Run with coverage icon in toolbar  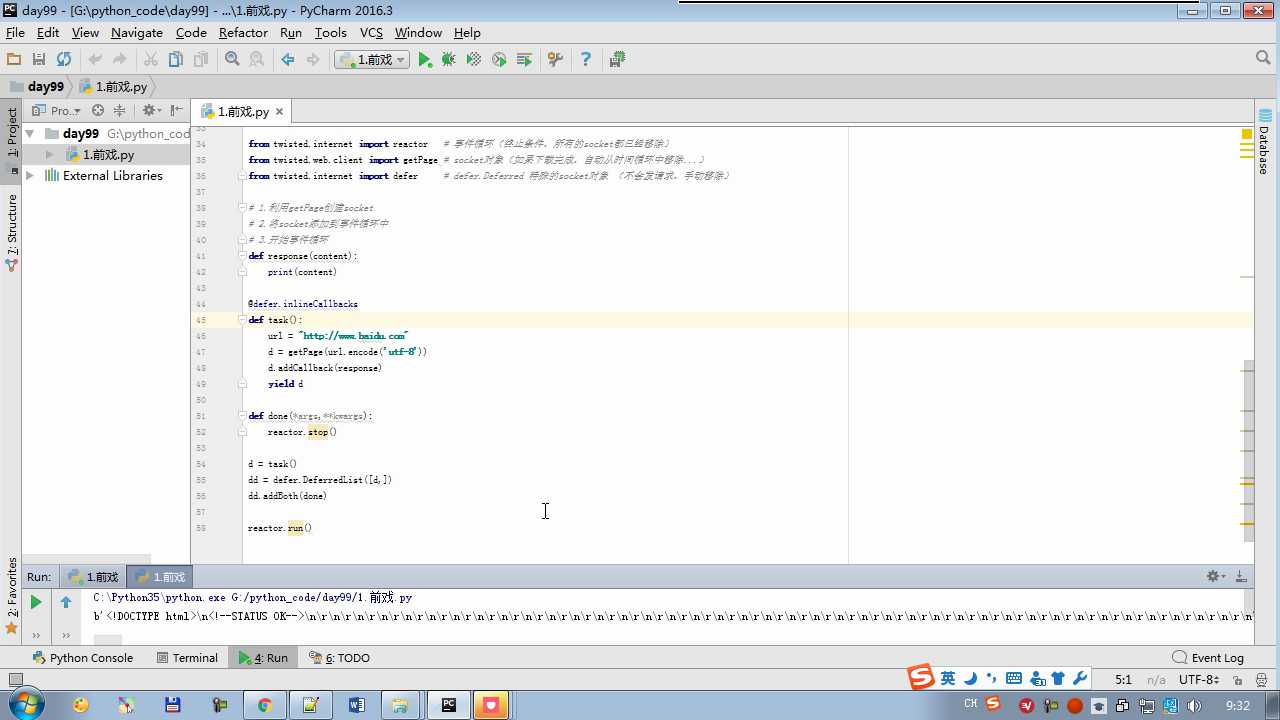point(474,60)
